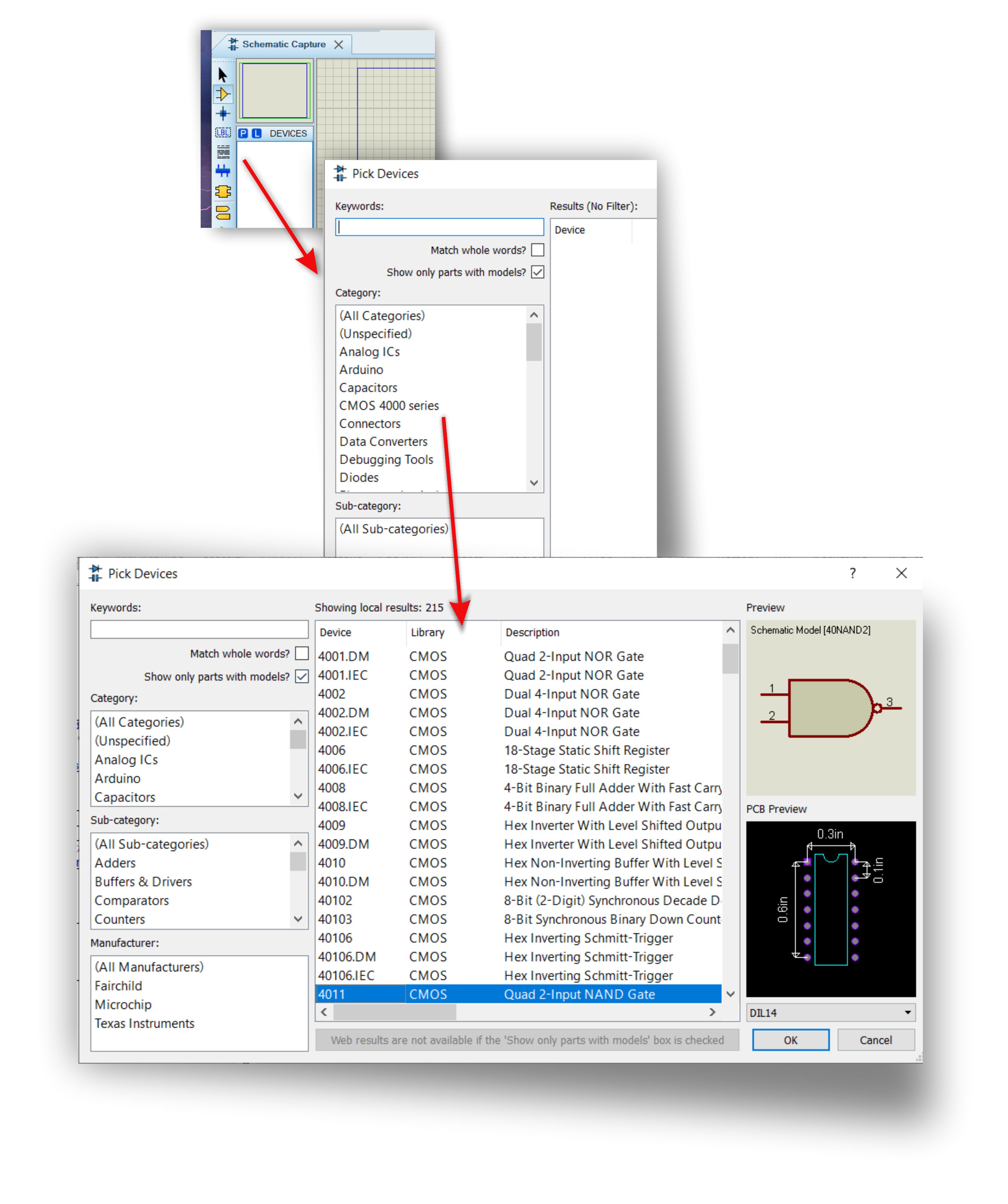This screenshot has width=1008, height=1204.
Task: Open the DIL14 package dropdown
Action: pyautogui.click(x=830, y=1013)
